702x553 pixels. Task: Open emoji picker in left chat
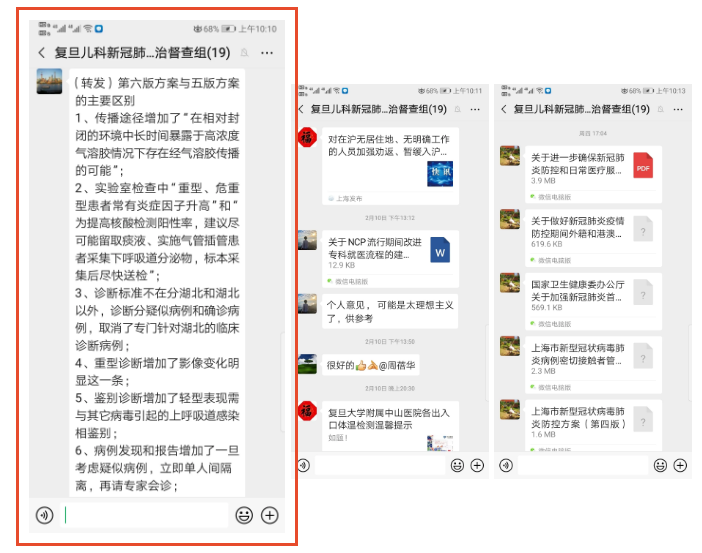point(244,515)
